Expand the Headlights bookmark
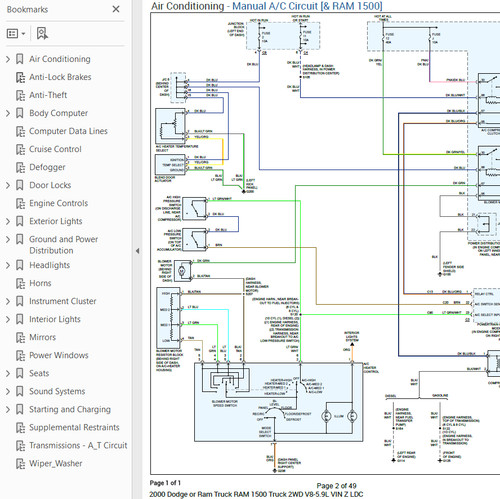The image size is (500, 499). 8,265
